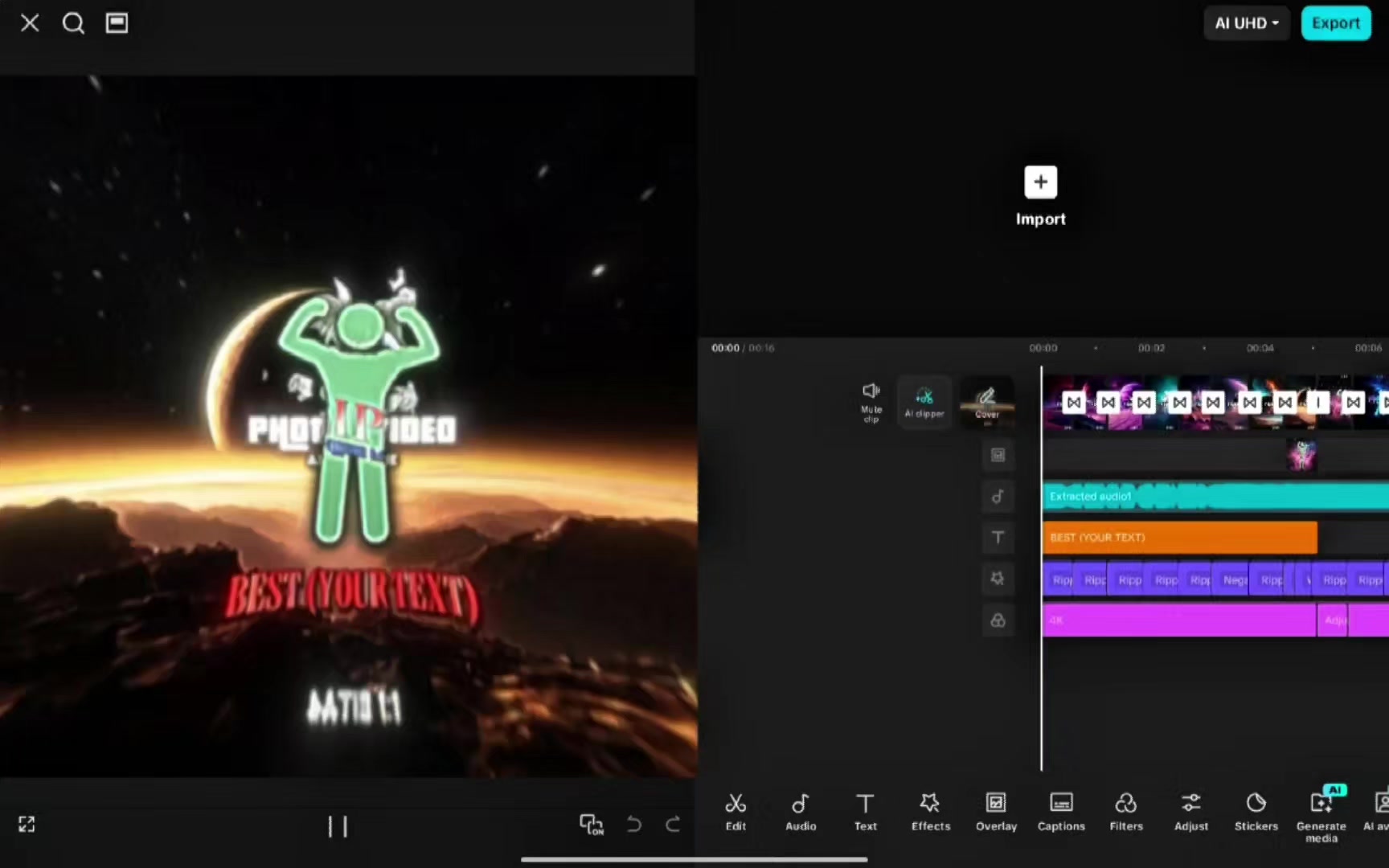The height and width of the screenshot is (868, 1389).
Task: Open the AI UHD resolution dropdown
Action: [1247, 23]
